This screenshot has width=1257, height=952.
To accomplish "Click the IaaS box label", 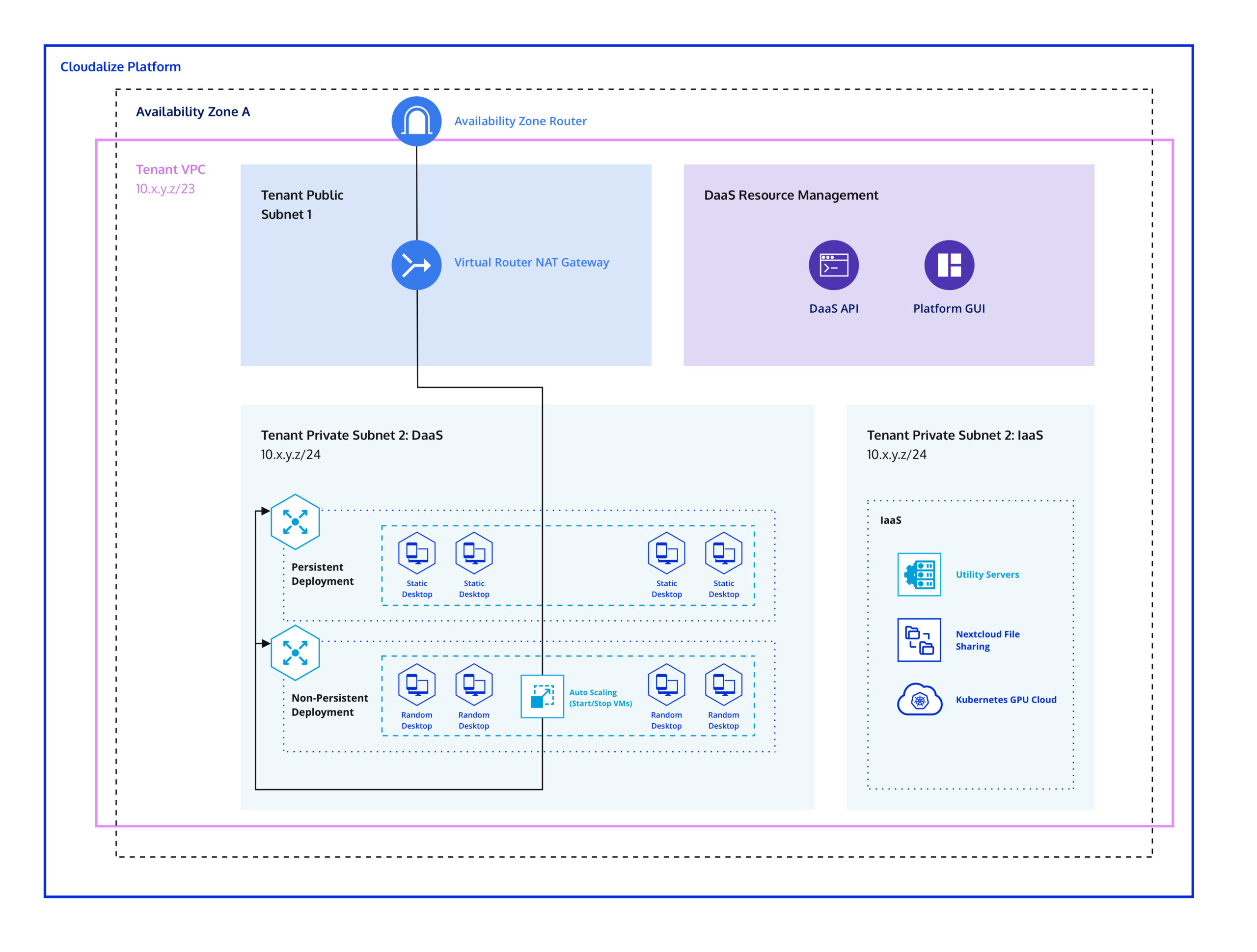I will pos(891,520).
